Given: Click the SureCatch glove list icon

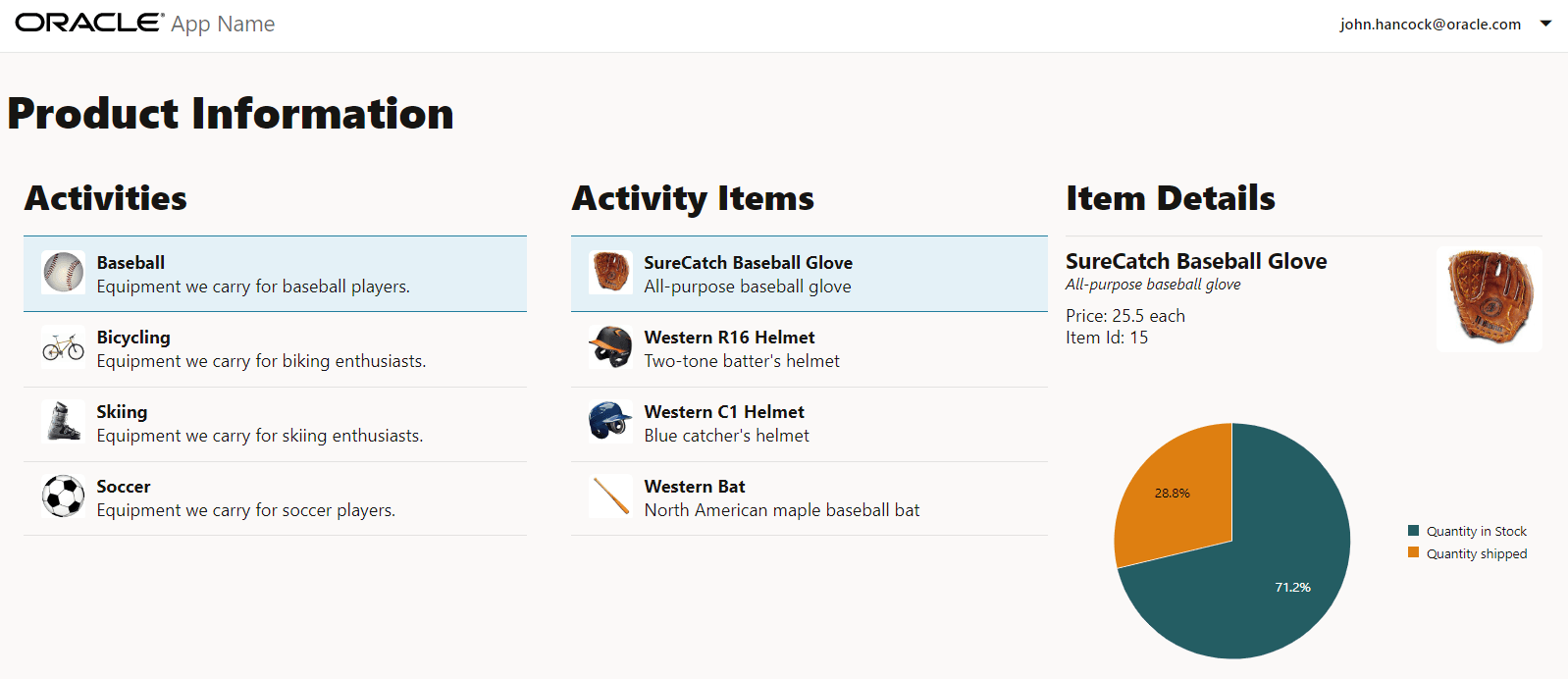Looking at the screenshot, I should [x=610, y=272].
